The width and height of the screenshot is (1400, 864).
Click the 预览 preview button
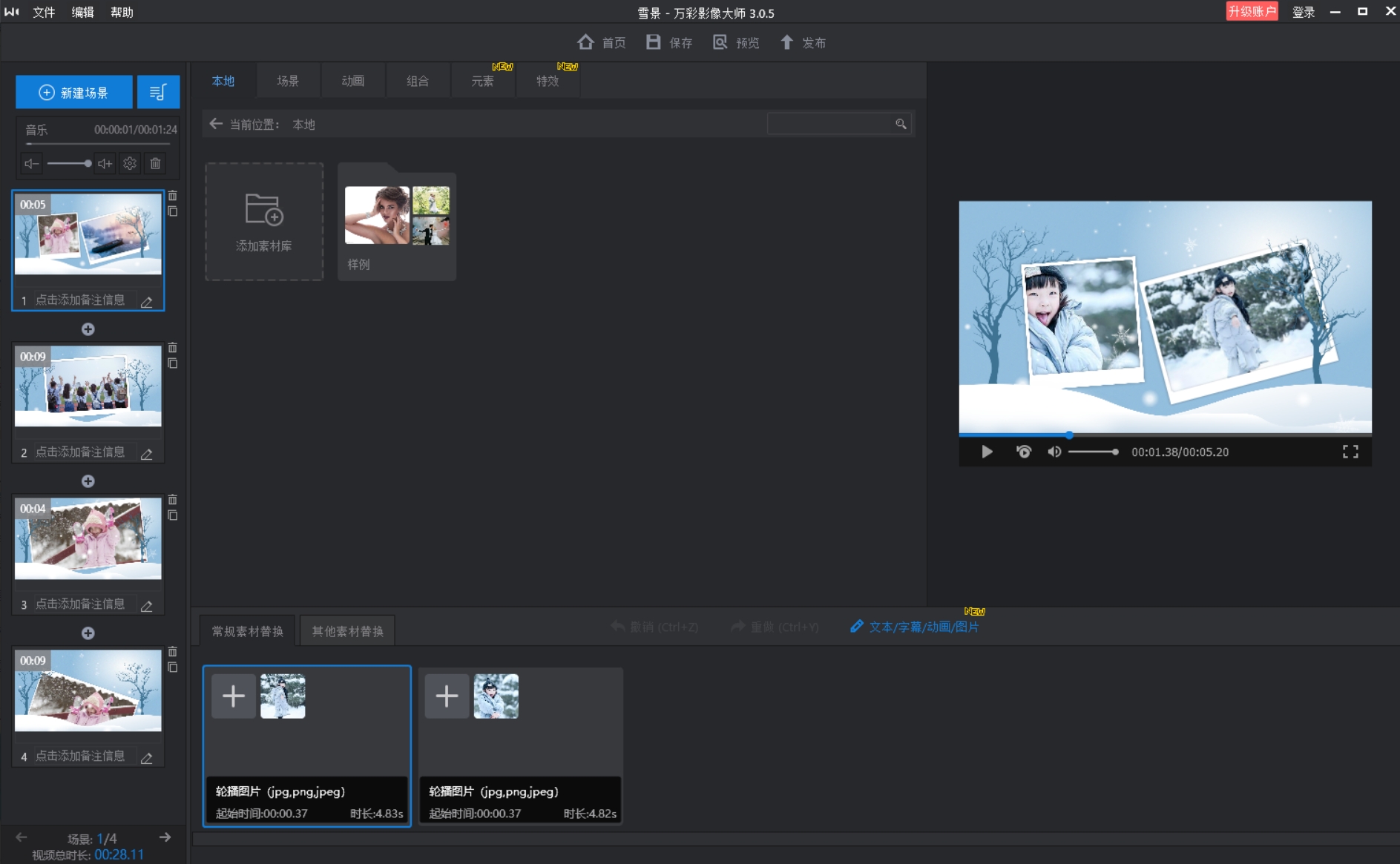tap(736, 42)
